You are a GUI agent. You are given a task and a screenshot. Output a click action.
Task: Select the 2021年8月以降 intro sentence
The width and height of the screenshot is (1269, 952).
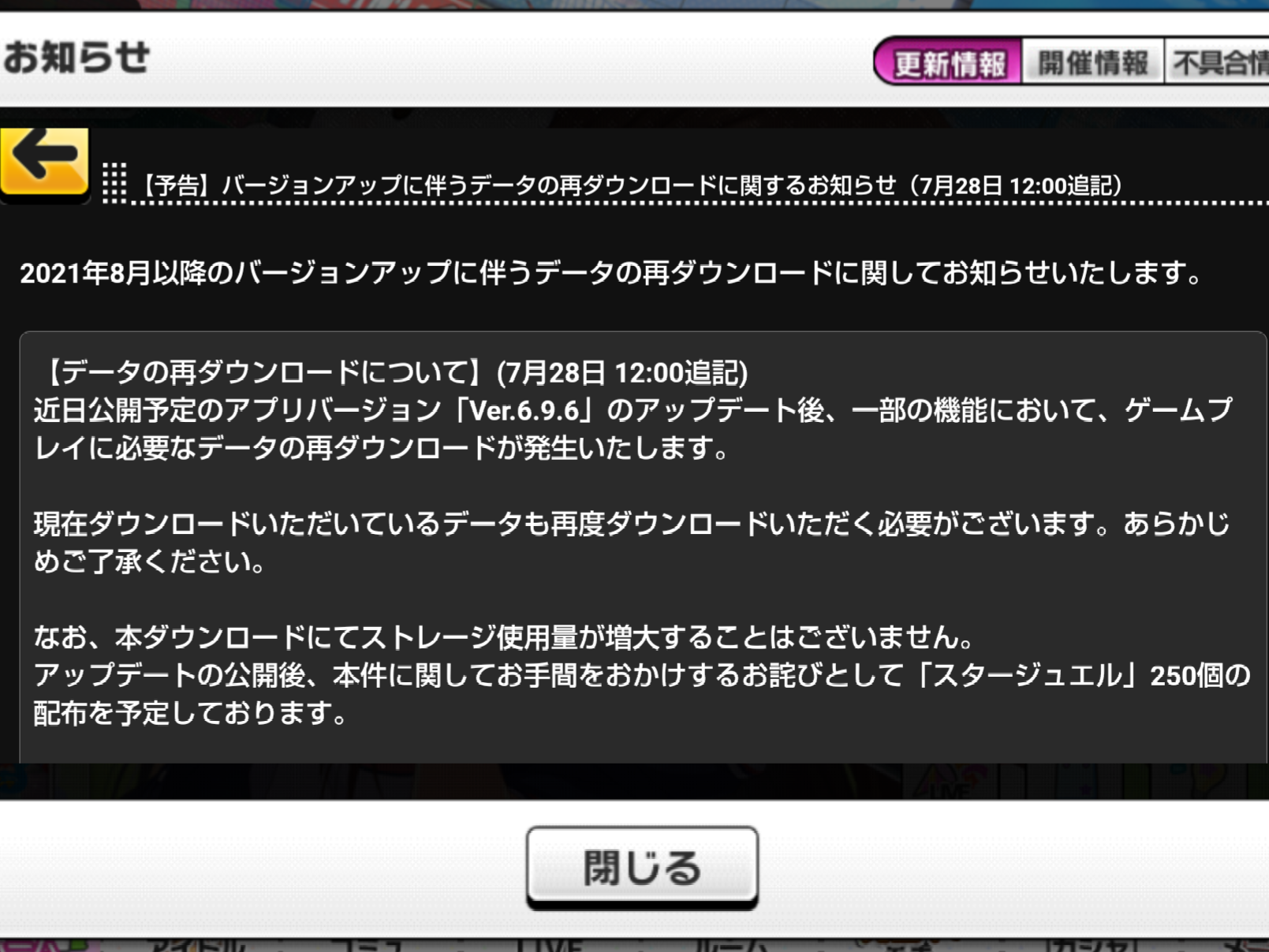(x=613, y=273)
